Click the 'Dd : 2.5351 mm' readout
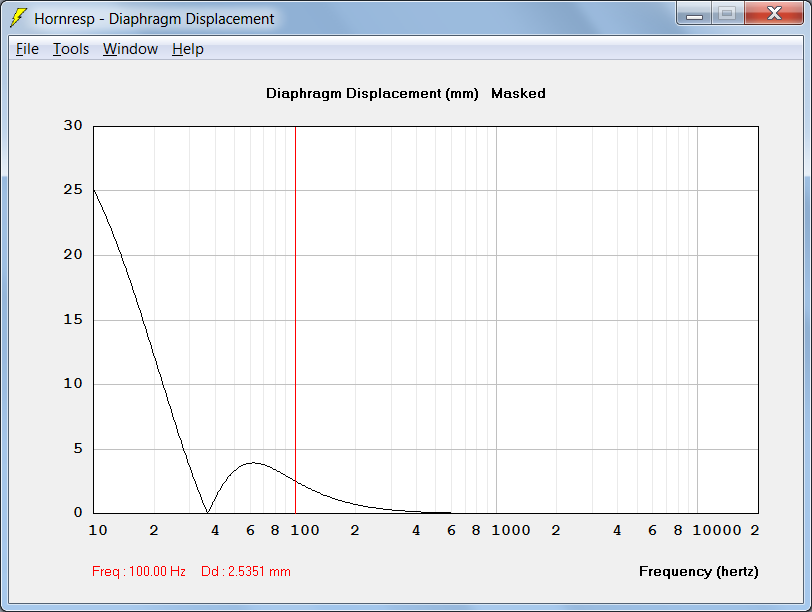This screenshot has width=812, height=612. pos(245,571)
